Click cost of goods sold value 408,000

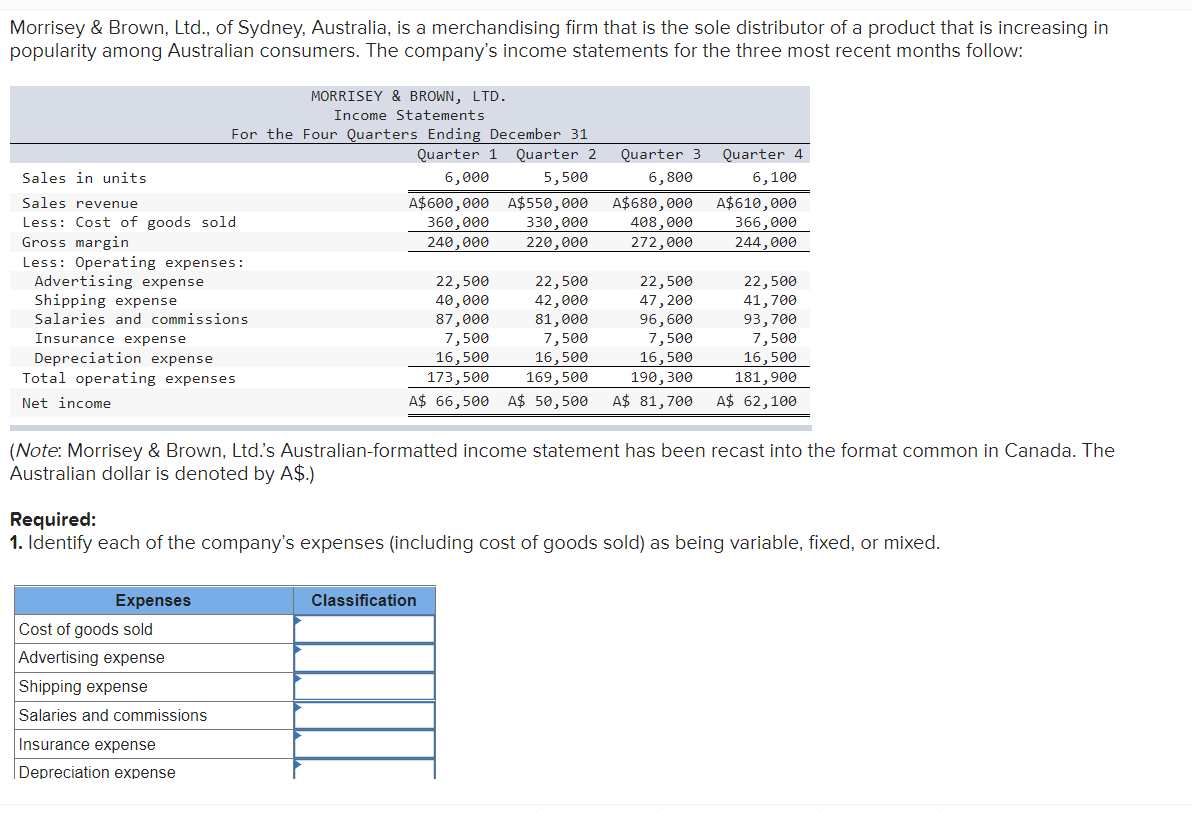click(x=661, y=222)
